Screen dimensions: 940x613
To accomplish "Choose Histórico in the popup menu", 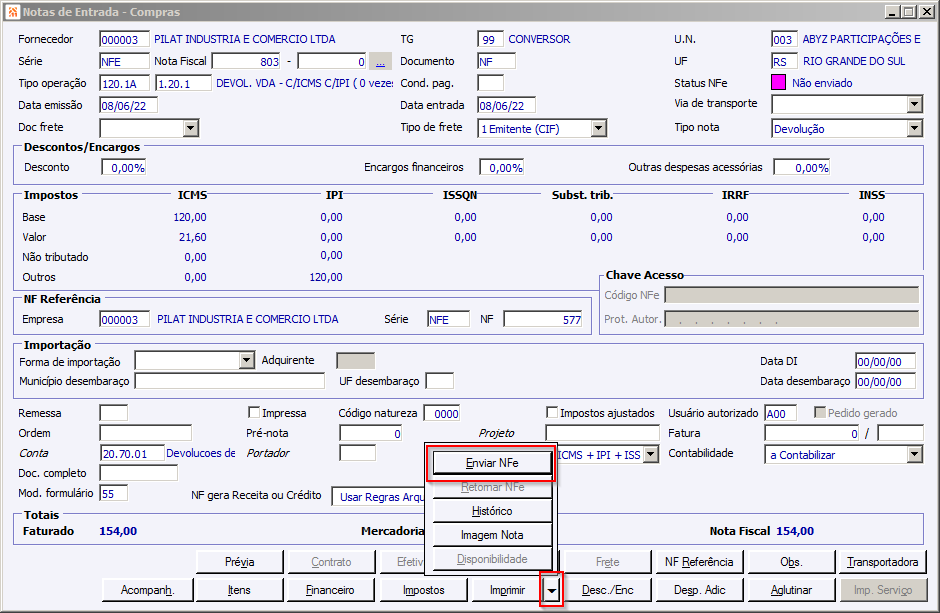I will click(x=492, y=511).
